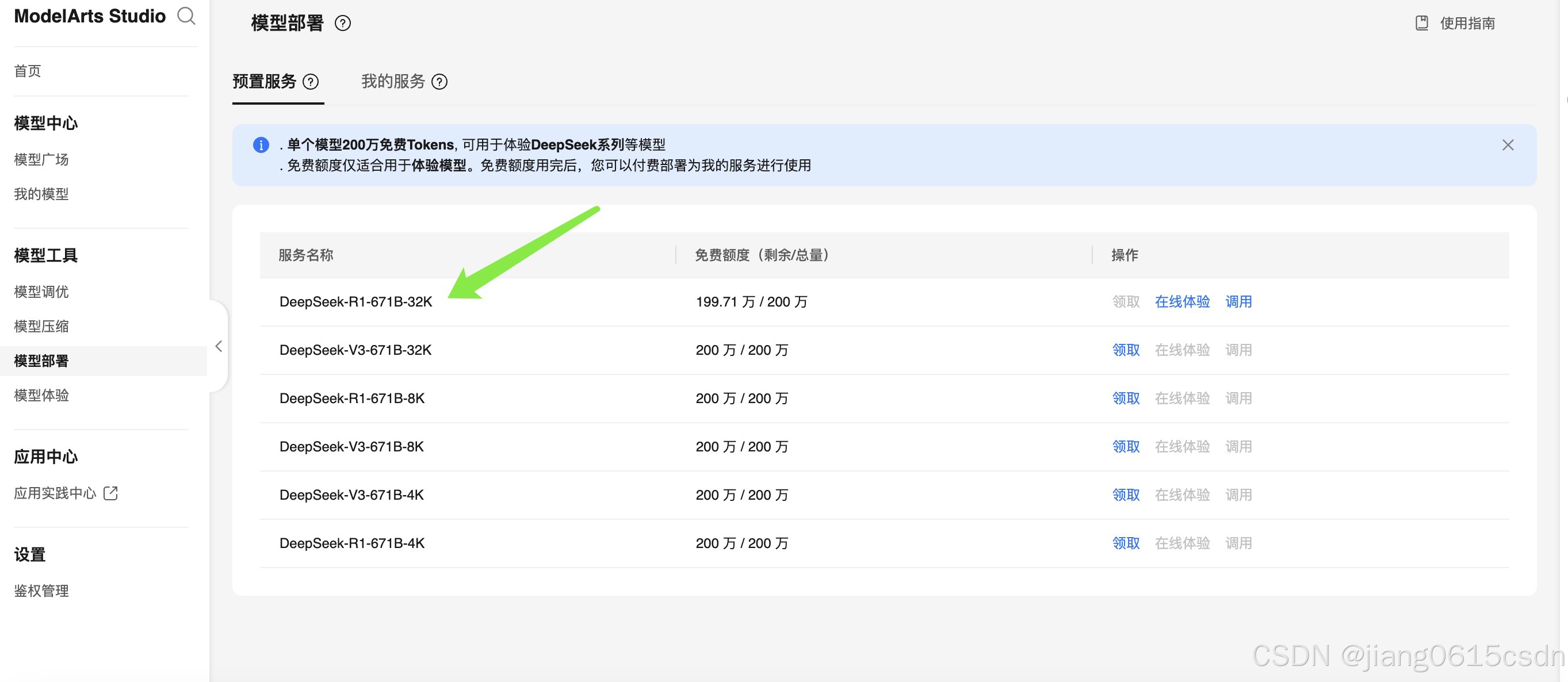Click help icon beside 模型部署 title
Image resolution: width=1568 pixels, height=682 pixels.
pyautogui.click(x=343, y=23)
